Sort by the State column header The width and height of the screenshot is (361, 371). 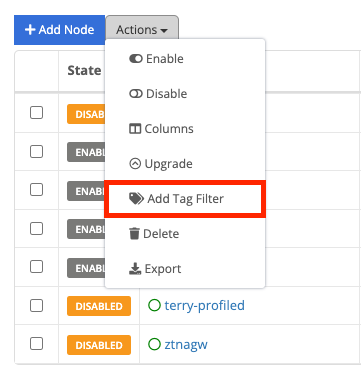(x=84, y=71)
